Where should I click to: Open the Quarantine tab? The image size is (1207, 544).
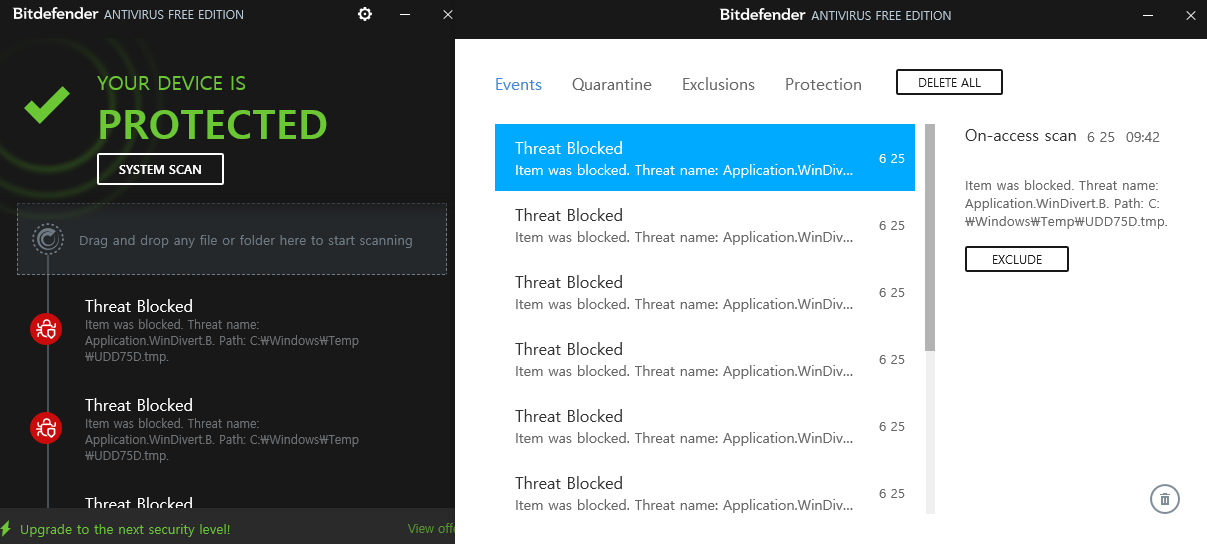[x=611, y=84]
